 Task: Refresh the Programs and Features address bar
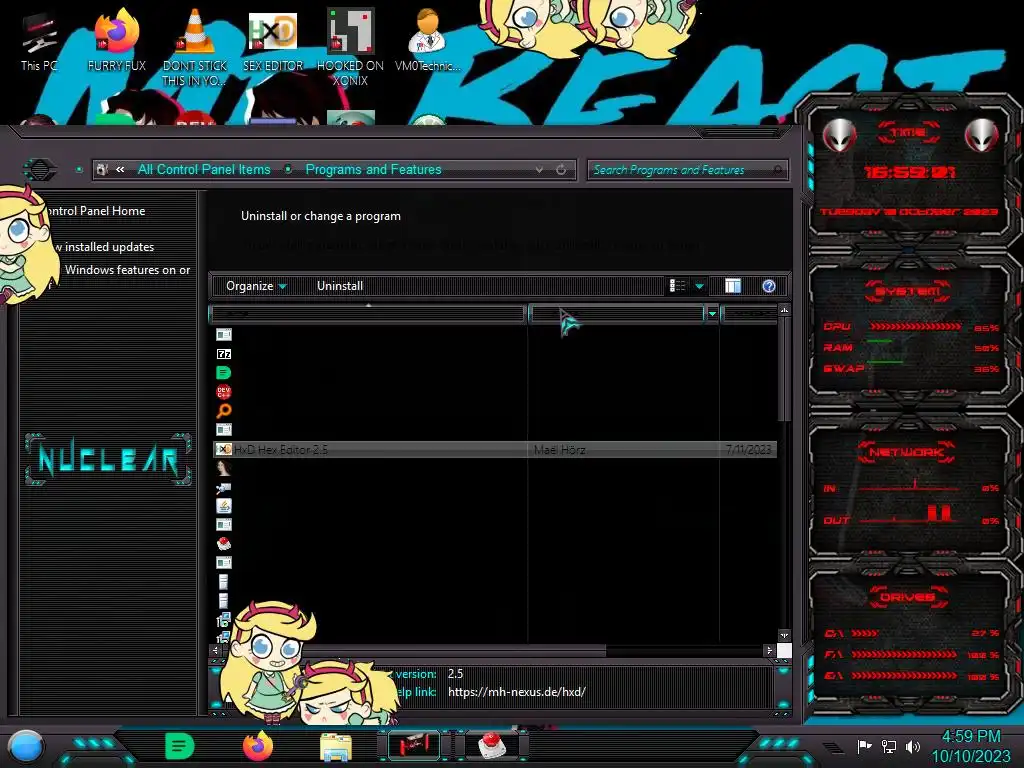pyautogui.click(x=561, y=170)
